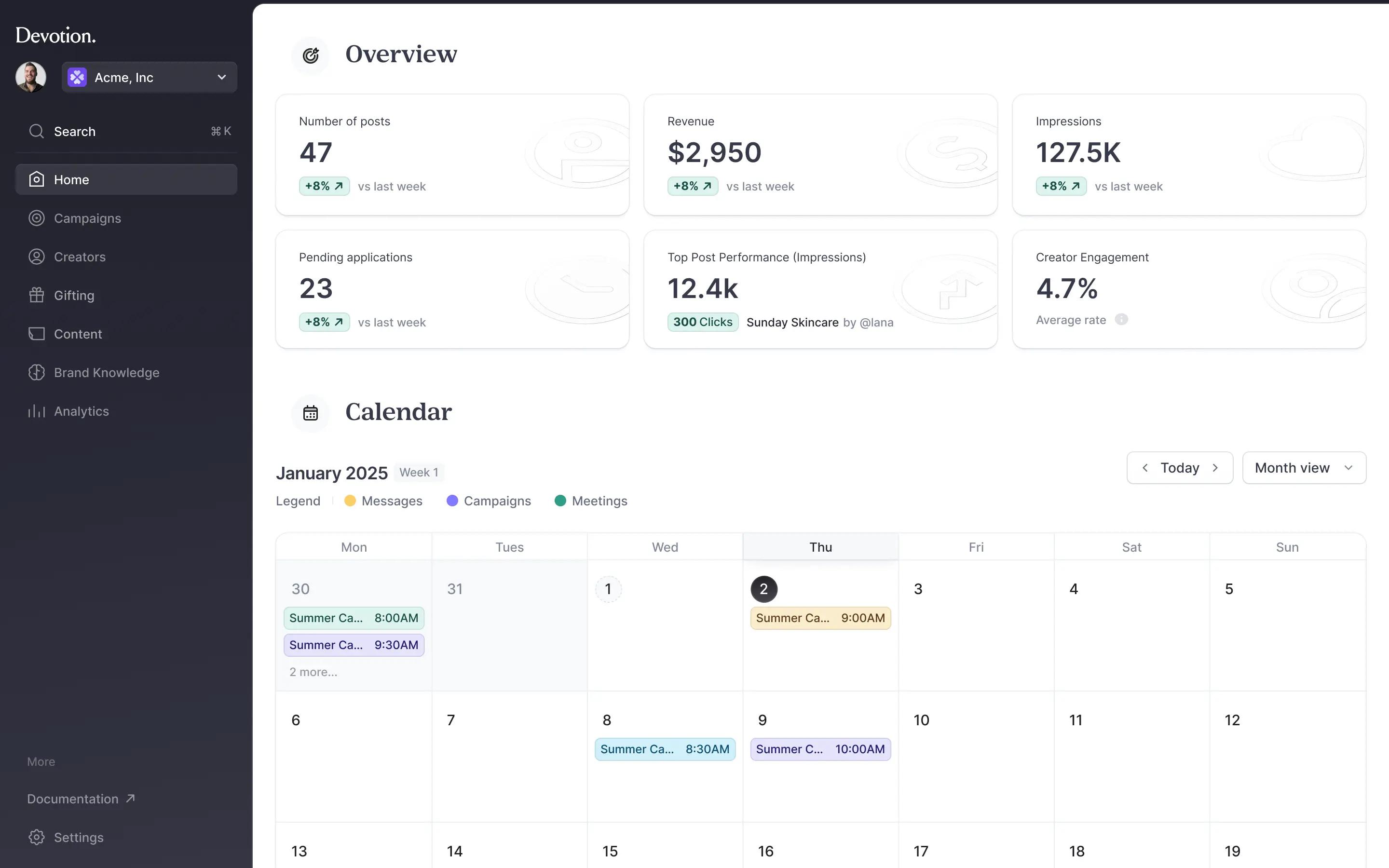The image size is (1389, 868).
Task: Click the Gifting gift box icon
Action: click(x=36, y=295)
